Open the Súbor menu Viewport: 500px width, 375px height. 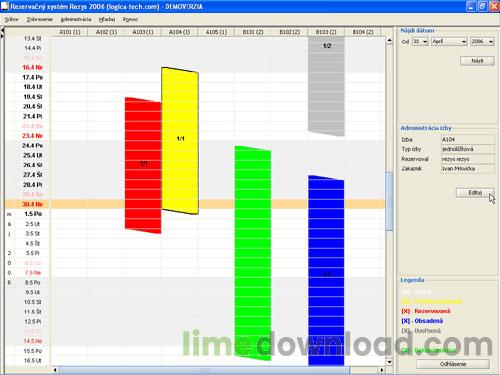click(x=12, y=20)
